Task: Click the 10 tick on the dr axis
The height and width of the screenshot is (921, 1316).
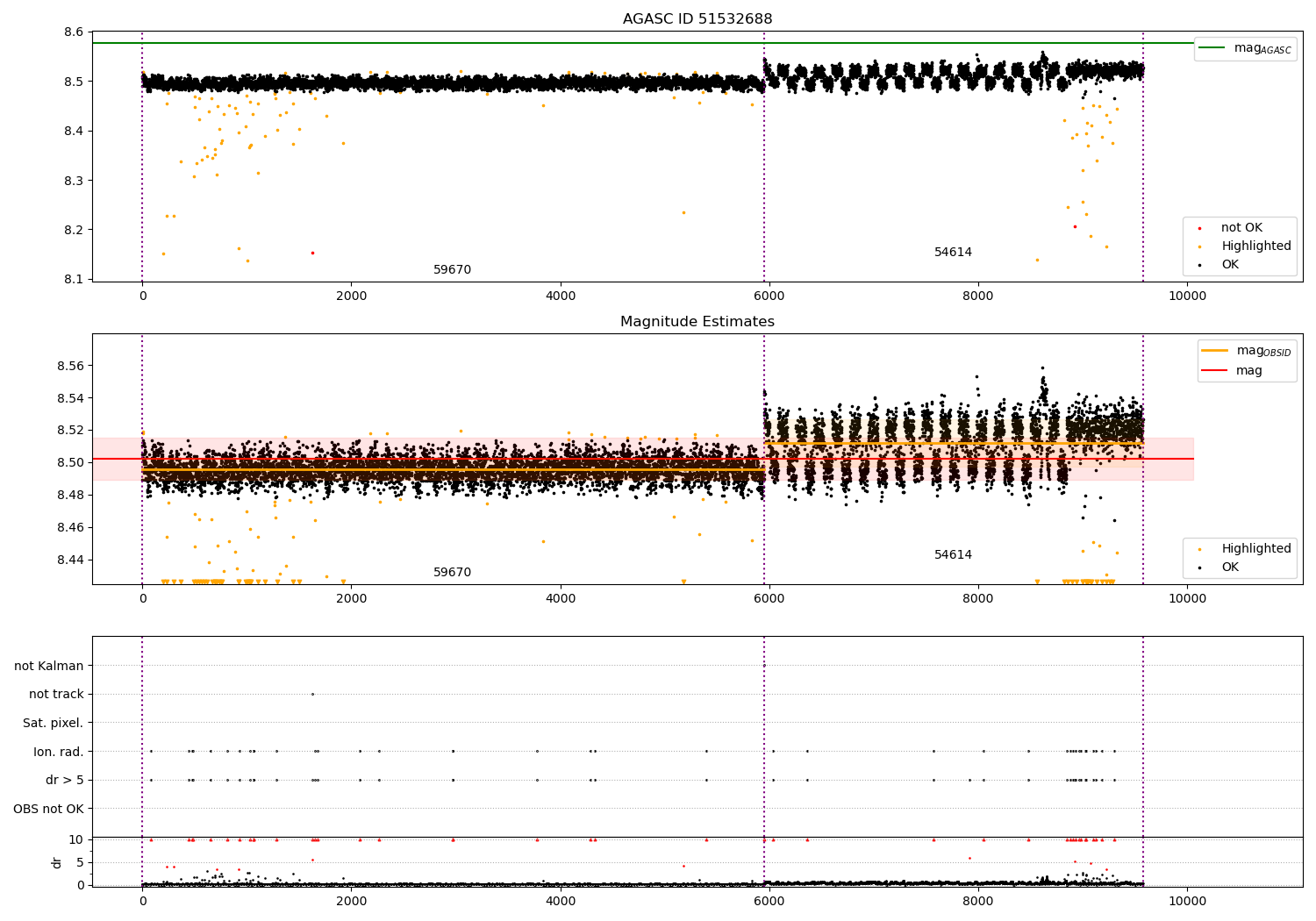Action: (77, 839)
